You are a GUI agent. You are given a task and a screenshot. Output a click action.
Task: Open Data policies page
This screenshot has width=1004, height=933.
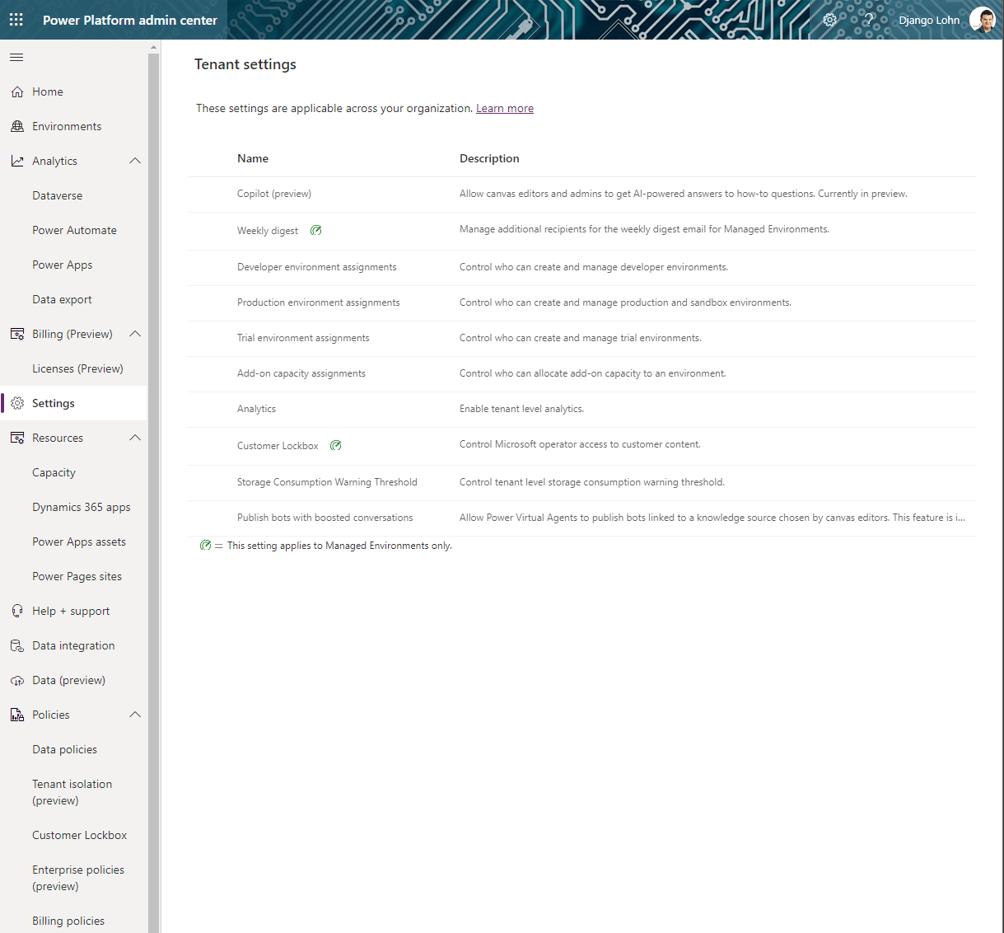click(65, 749)
